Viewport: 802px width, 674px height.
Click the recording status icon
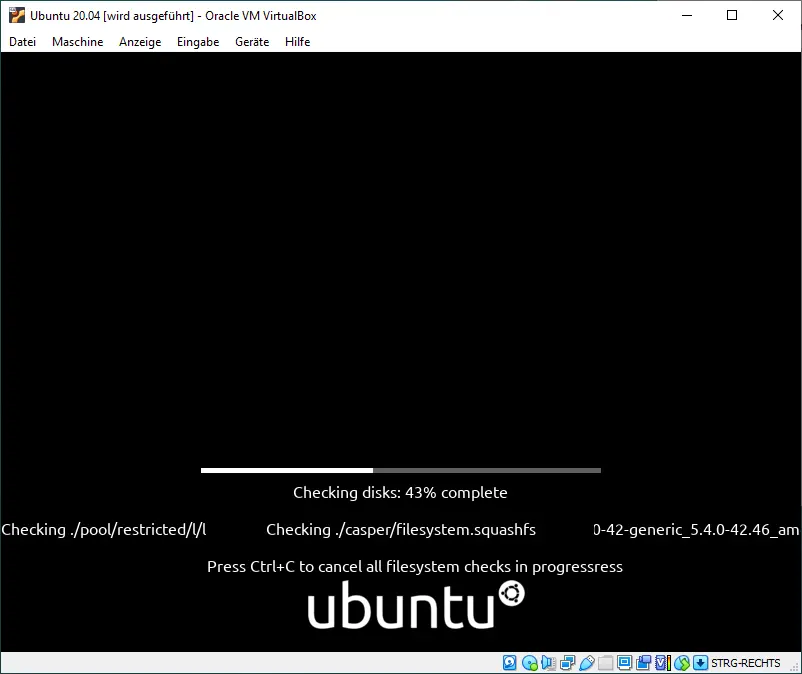coord(643,663)
